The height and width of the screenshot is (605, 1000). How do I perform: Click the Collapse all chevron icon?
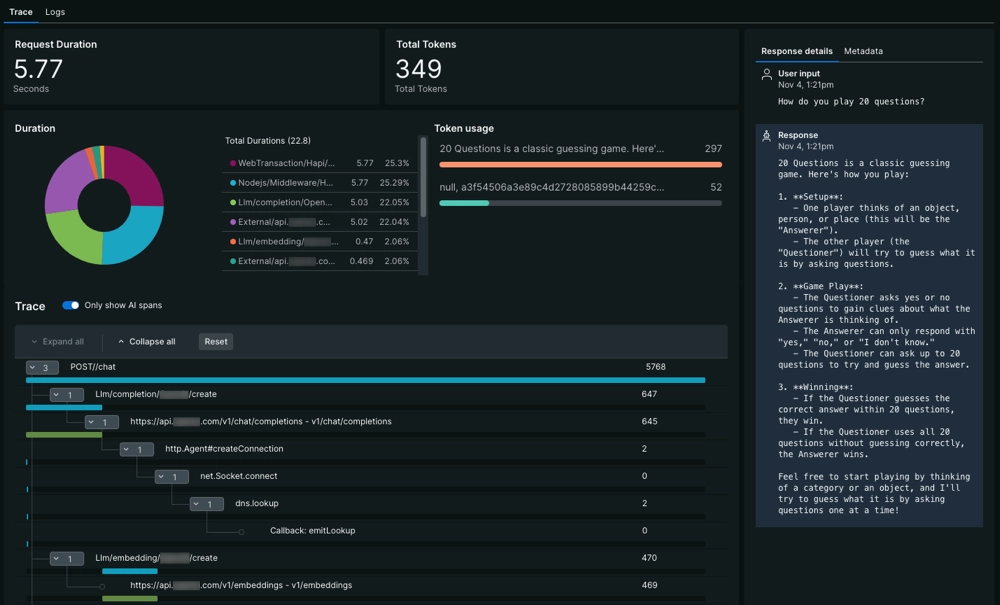121,342
